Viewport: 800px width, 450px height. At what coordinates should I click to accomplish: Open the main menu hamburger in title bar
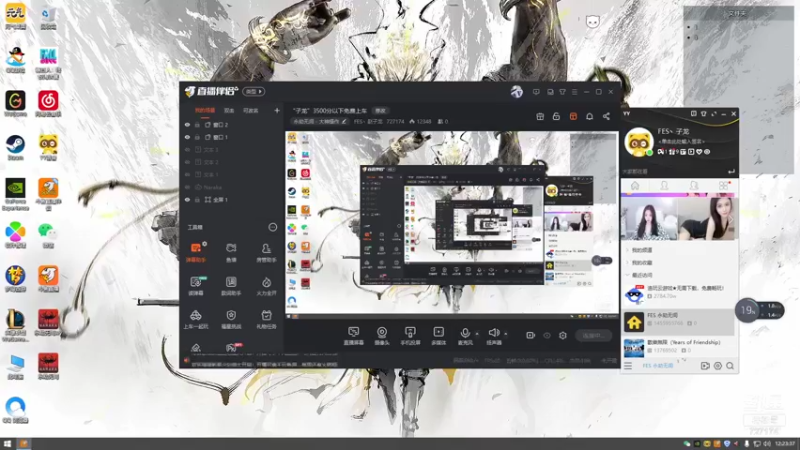(574, 92)
